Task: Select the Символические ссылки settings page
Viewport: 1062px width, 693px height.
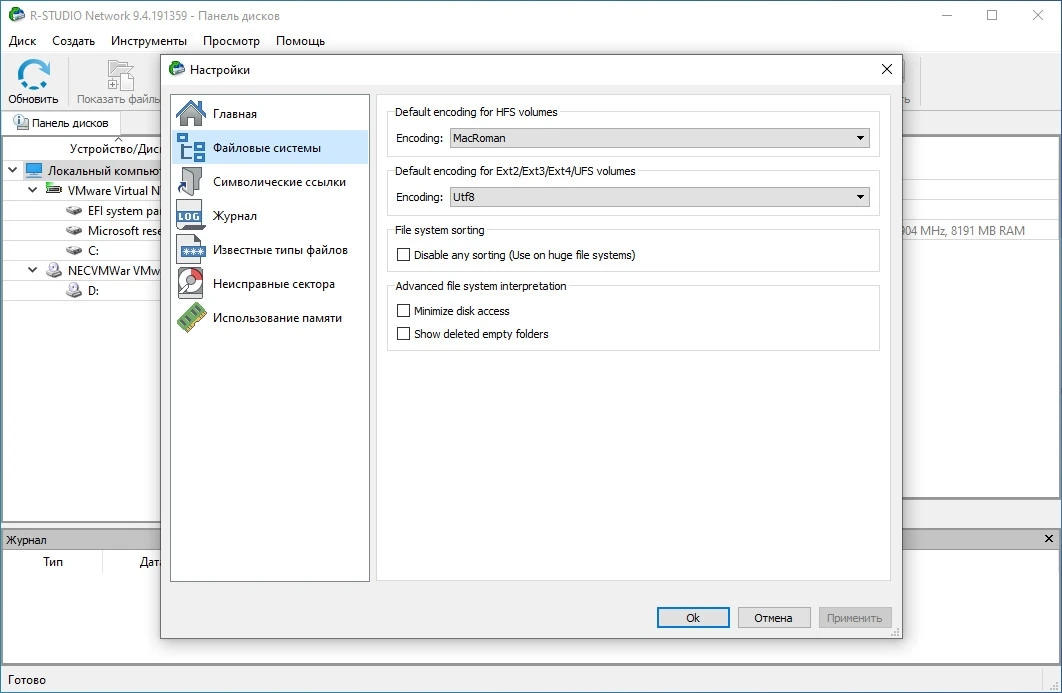Action: (x=270, y=182)
